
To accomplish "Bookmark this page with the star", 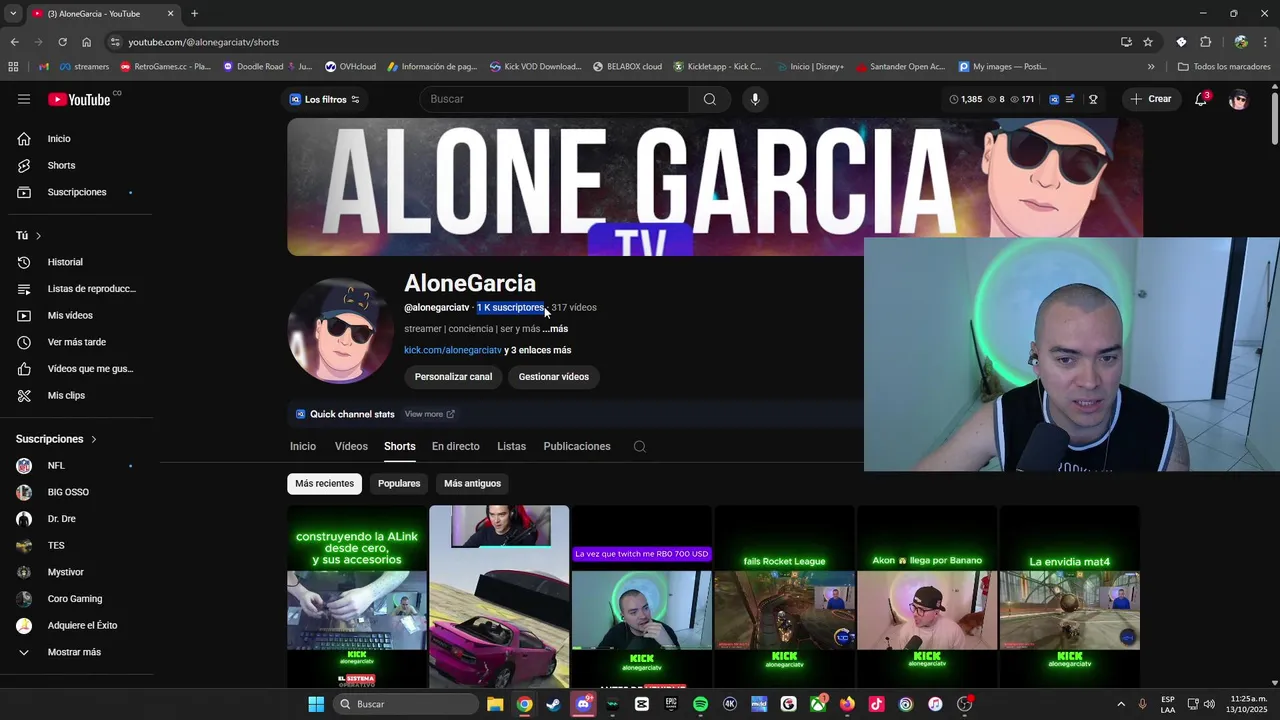I will [x=1148, y=42].
